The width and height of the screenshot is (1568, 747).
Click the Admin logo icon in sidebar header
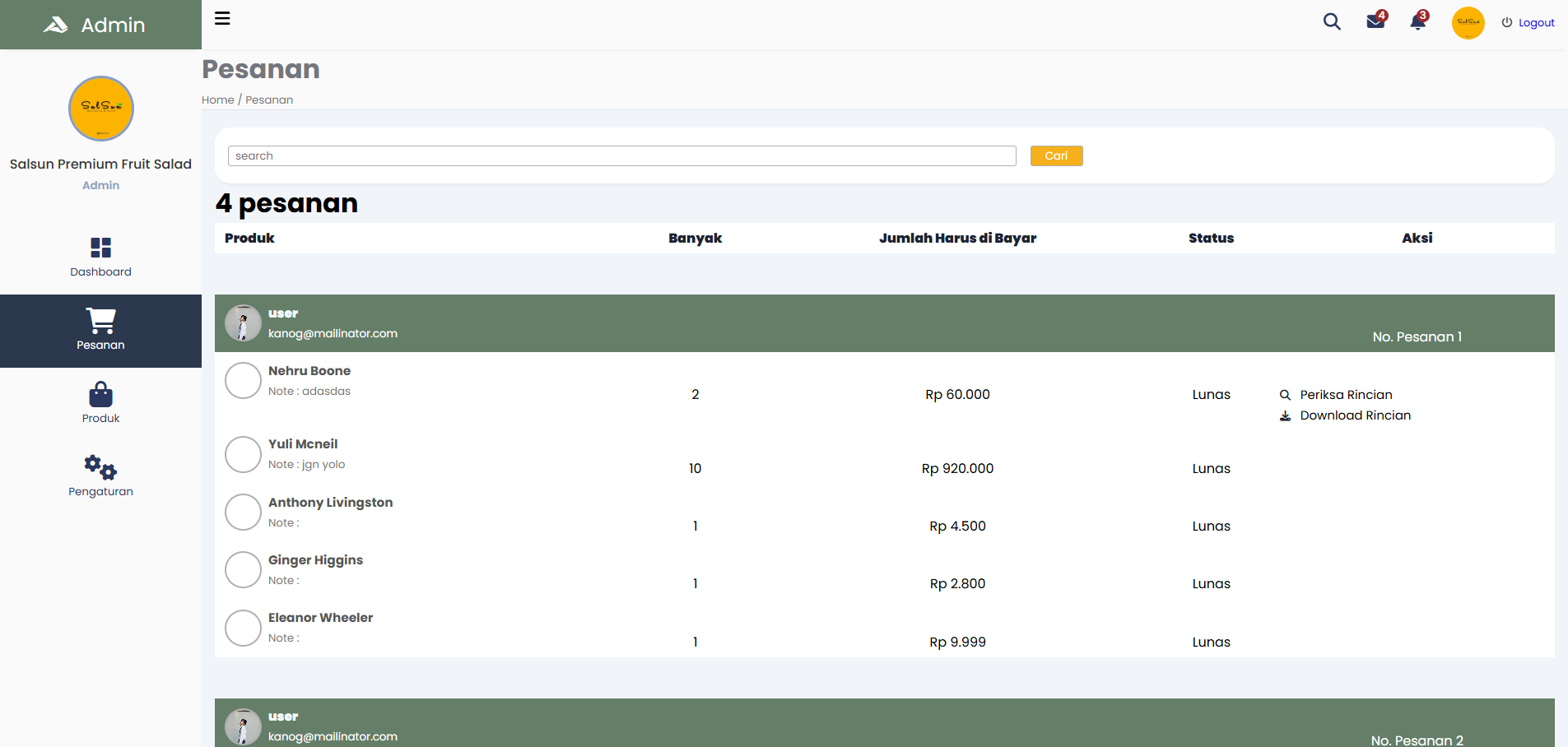[55, 26]
